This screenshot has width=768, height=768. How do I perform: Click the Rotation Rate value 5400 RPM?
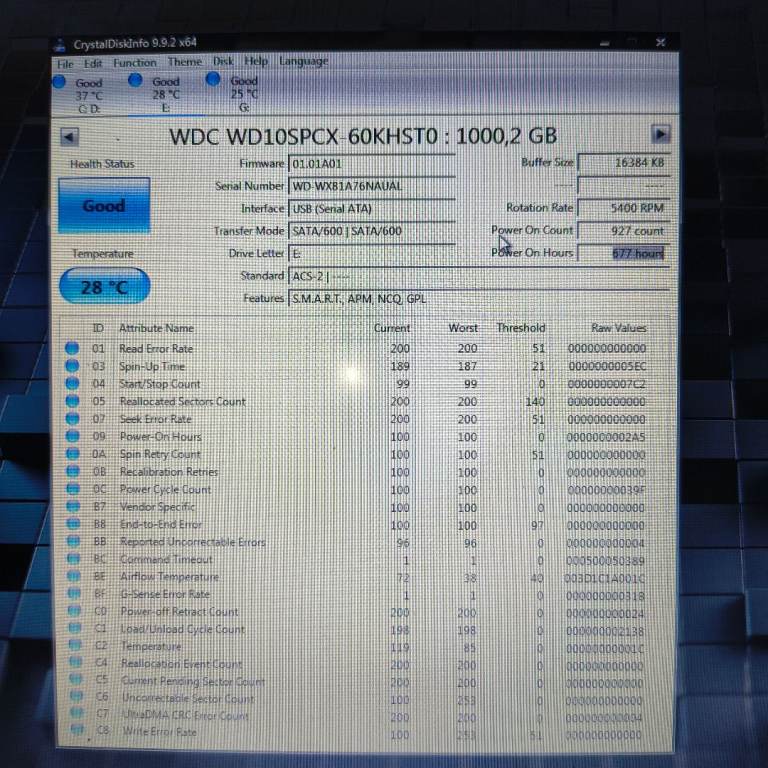click(x=623, y=208)
